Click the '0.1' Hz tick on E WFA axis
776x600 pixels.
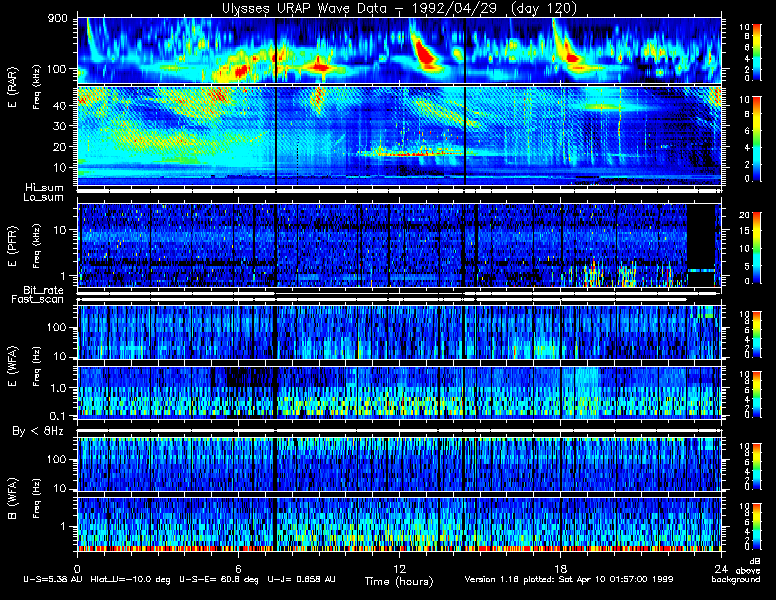click(x=57, y=416)
